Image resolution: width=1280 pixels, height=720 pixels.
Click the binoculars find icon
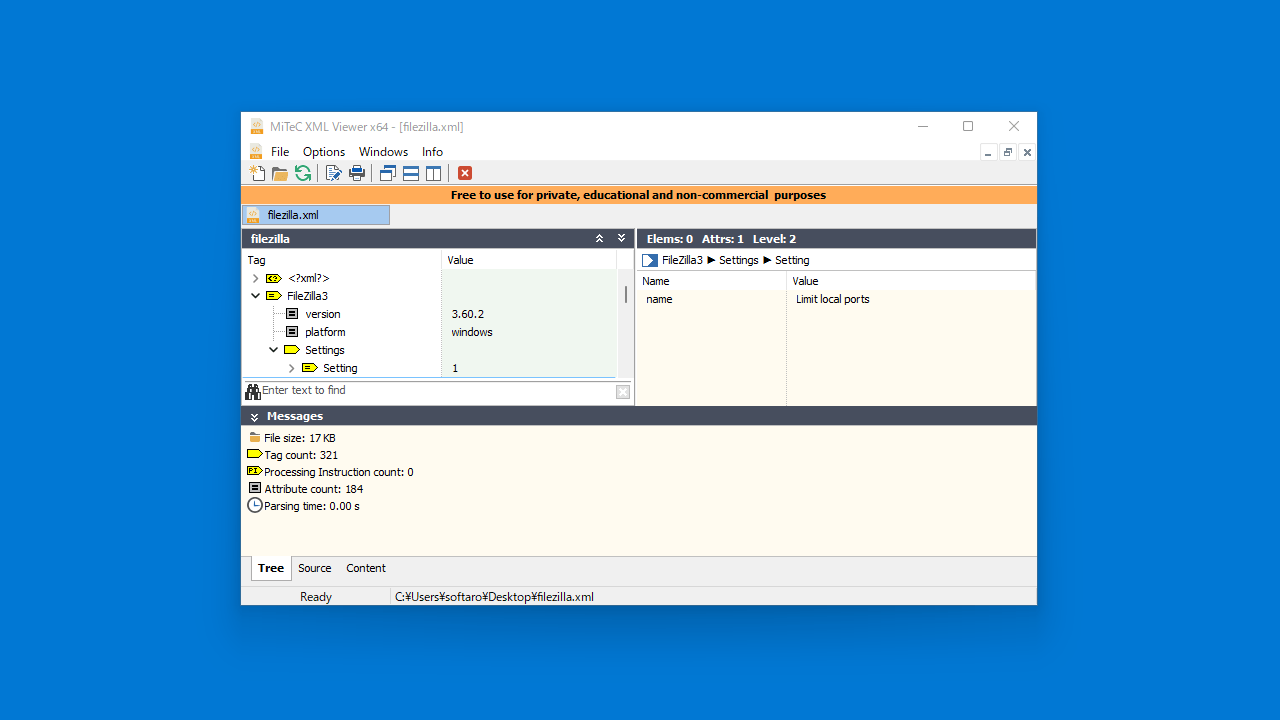pyautogui.click(x=253, y=391)
